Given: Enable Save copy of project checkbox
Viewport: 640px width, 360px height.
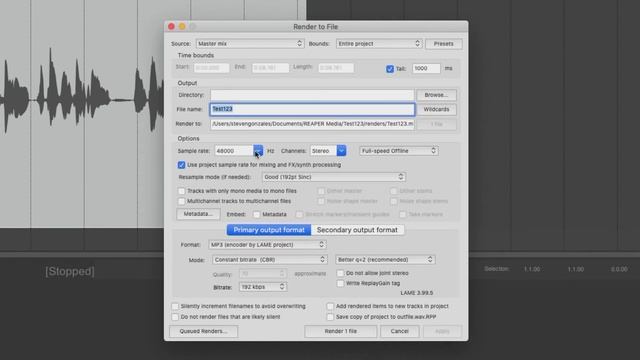Looking at the screenshot, I should (330, 317).
